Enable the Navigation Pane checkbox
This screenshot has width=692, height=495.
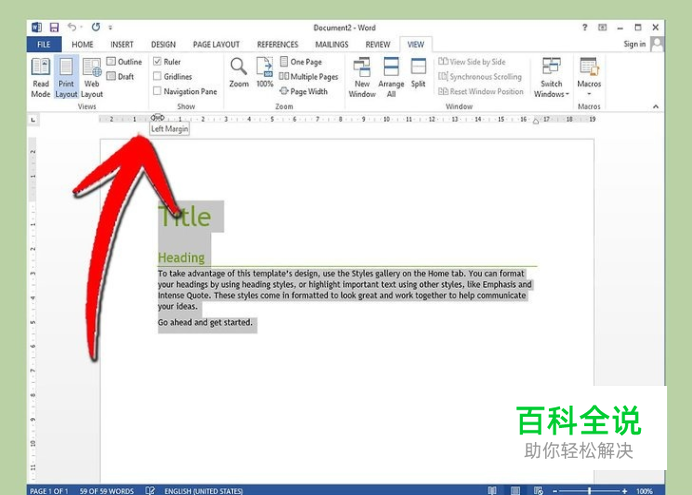click(x=157, y=91)
